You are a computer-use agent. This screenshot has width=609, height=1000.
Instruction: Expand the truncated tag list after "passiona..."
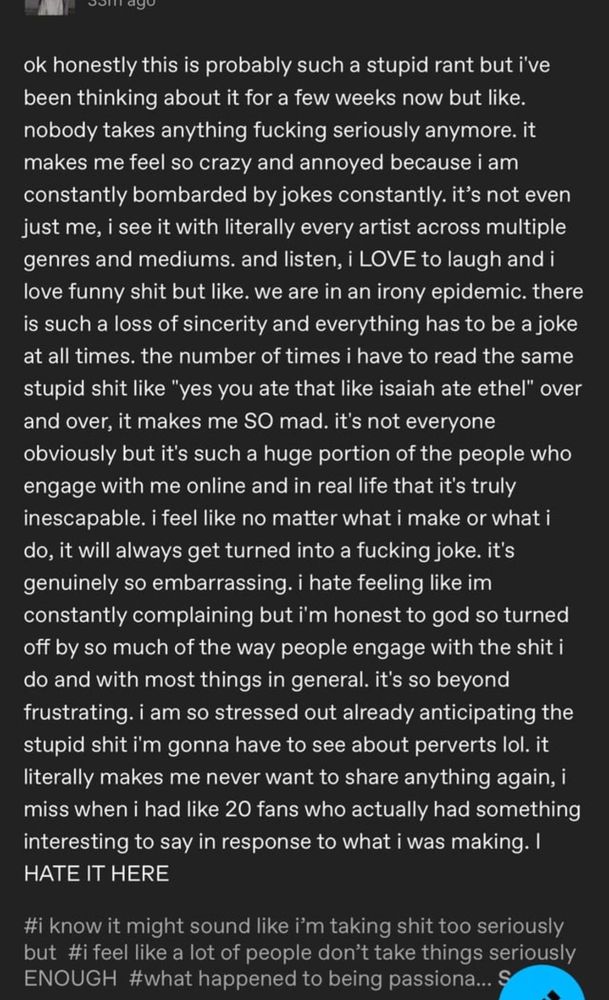[503, 979]
